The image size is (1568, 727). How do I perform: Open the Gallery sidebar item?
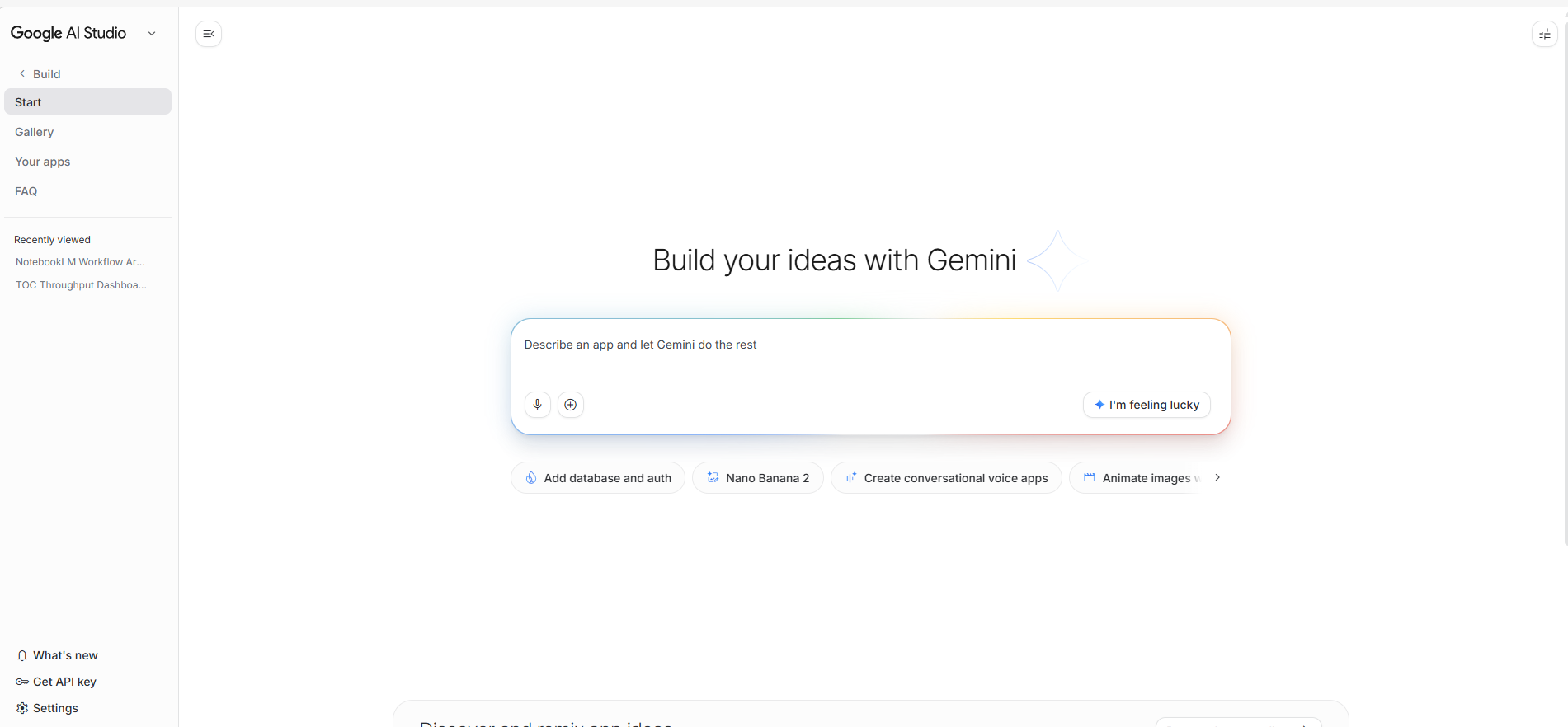35,132
